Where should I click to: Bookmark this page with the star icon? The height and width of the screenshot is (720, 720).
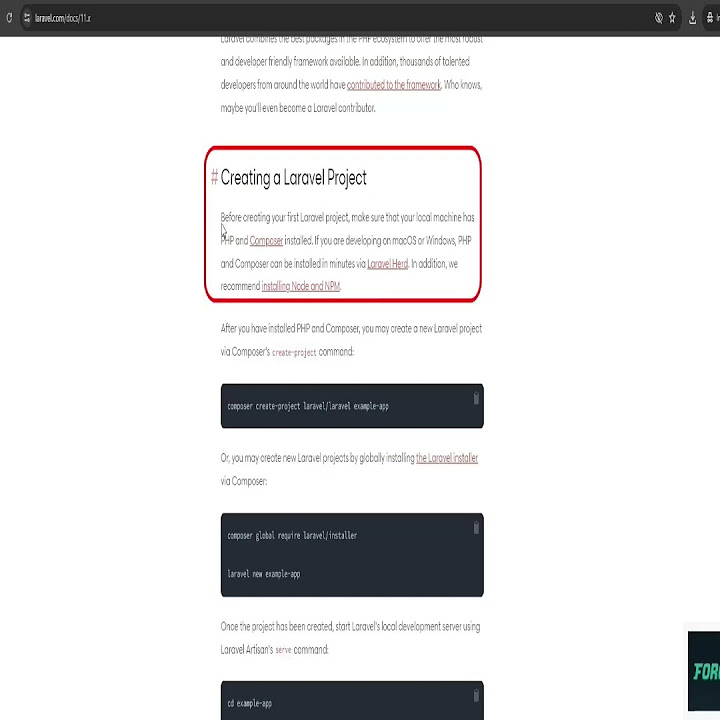672,18
